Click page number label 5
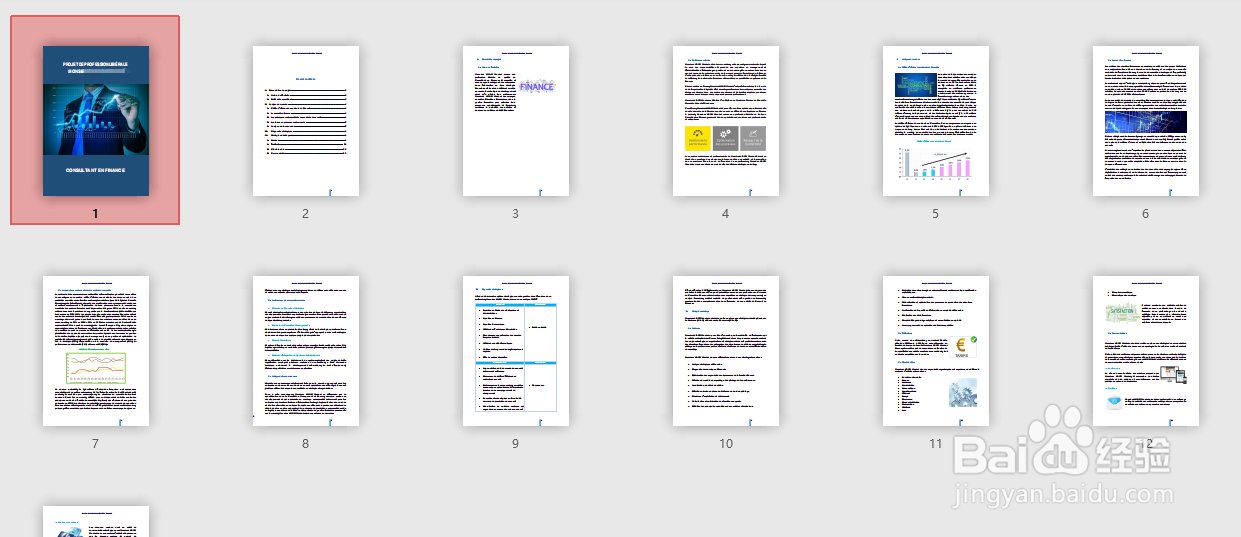 pyautogui.click(x=935, y=214)
